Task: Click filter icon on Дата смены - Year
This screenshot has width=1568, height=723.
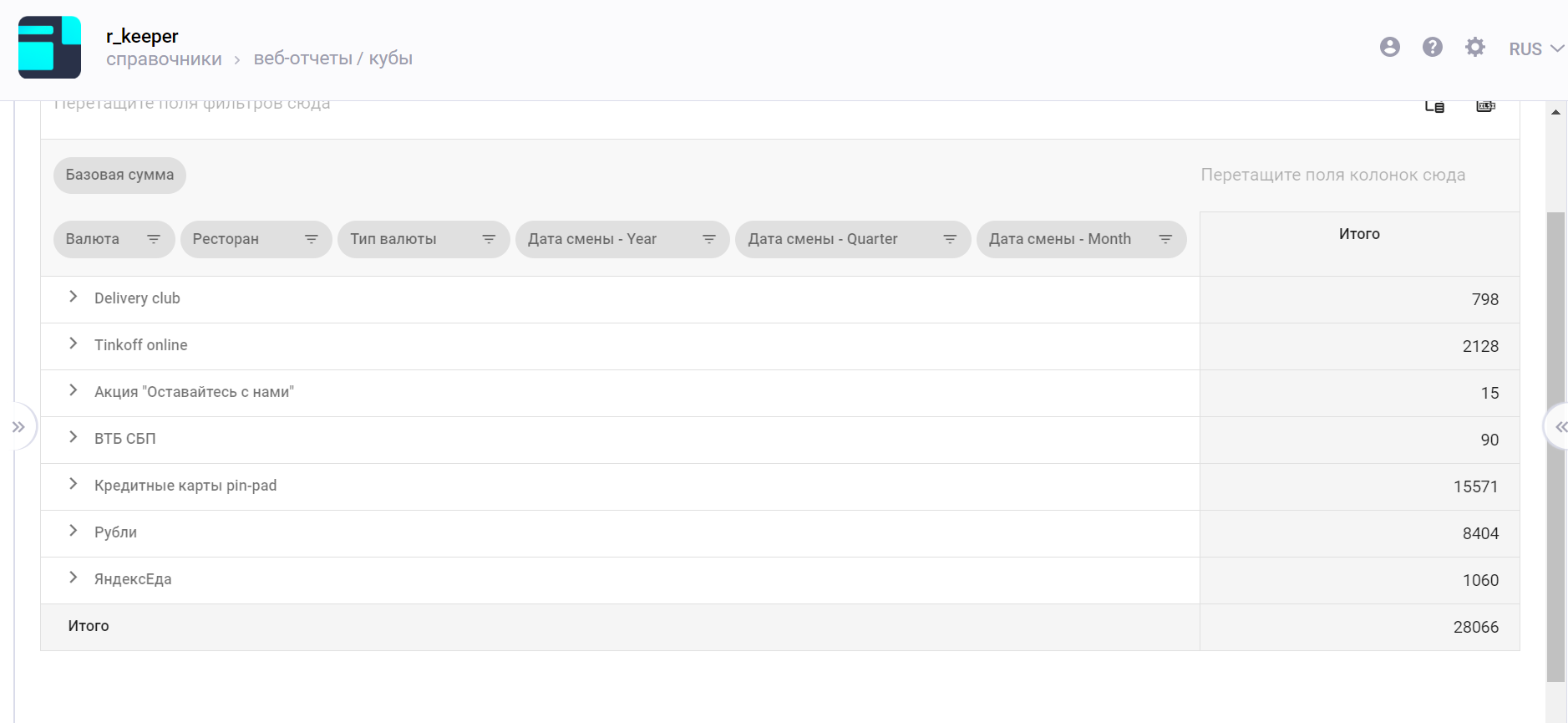Action: (x=709, y=239)
